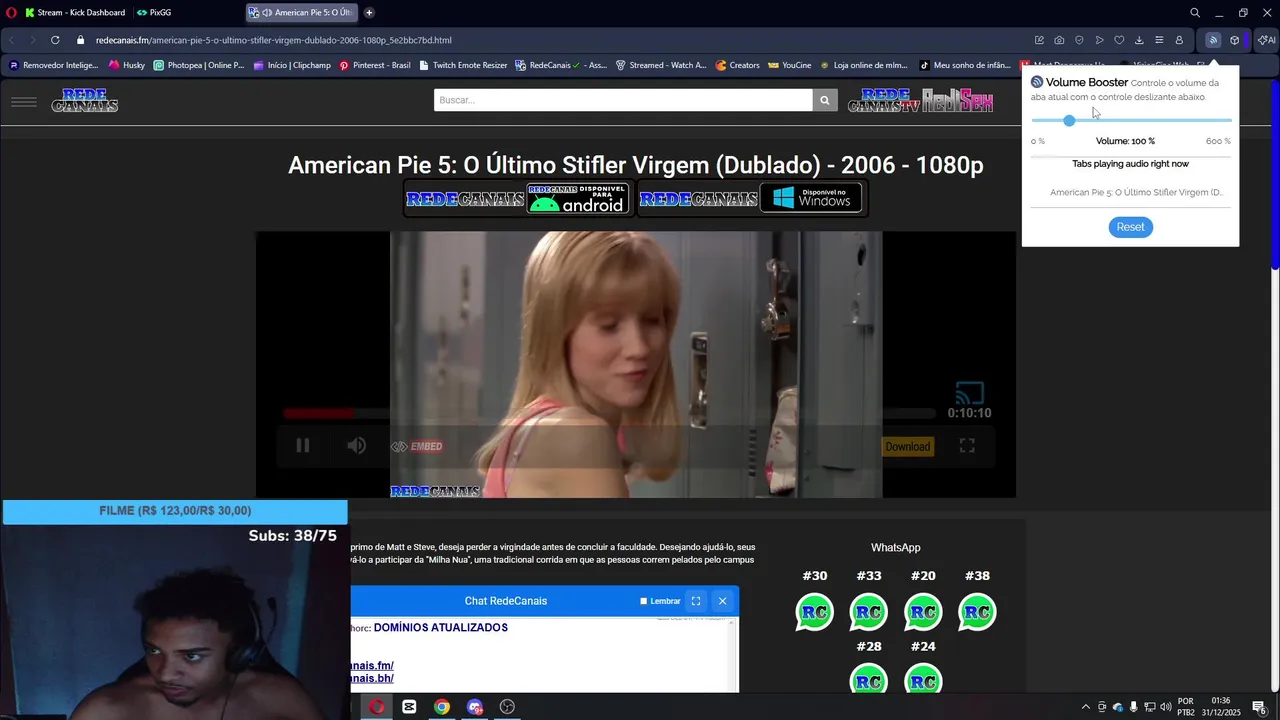Open the profile account icon
Screen dimensions: 1280x720
coord(1179,40)
